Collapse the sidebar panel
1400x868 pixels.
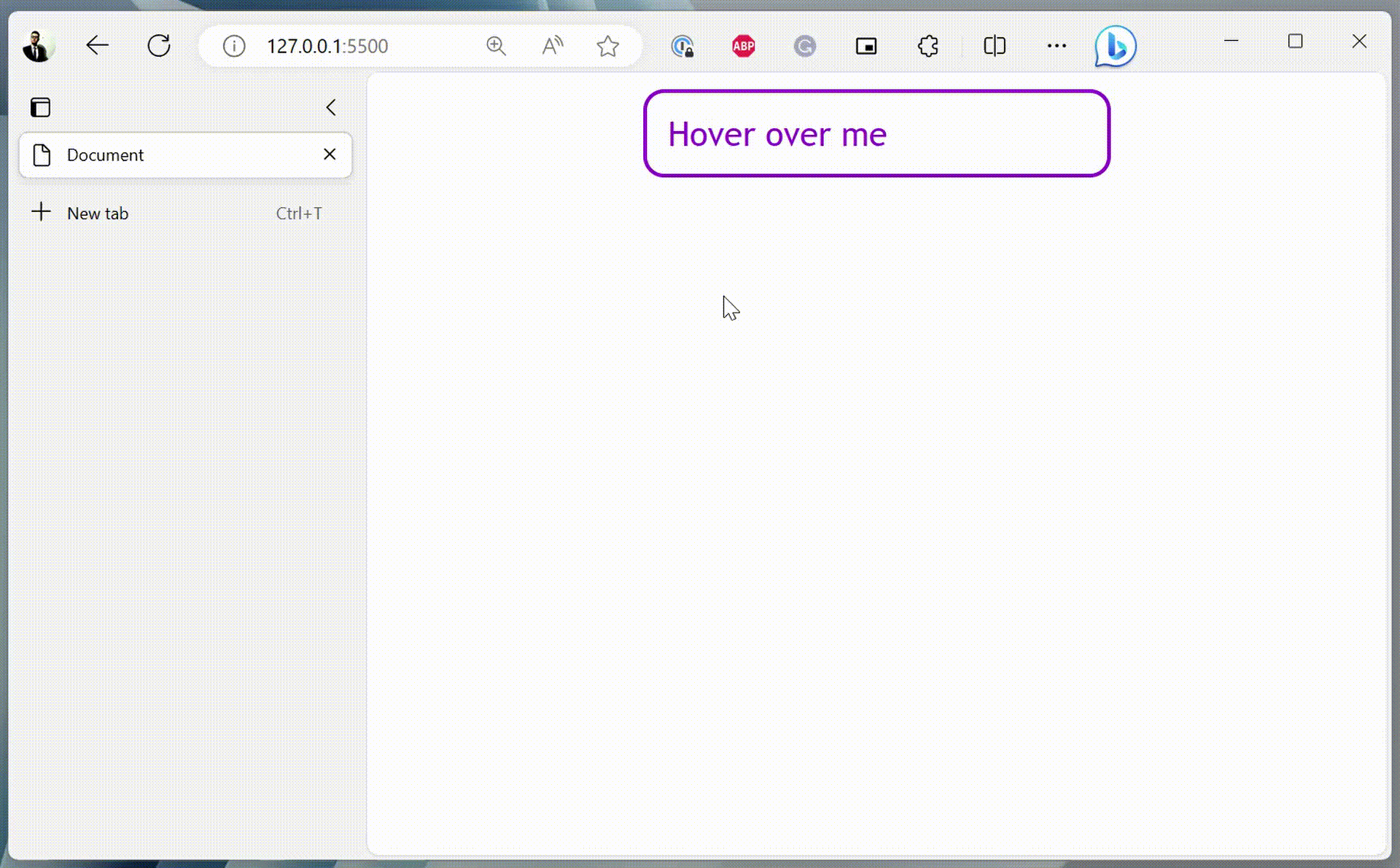[x=332, y=107]
